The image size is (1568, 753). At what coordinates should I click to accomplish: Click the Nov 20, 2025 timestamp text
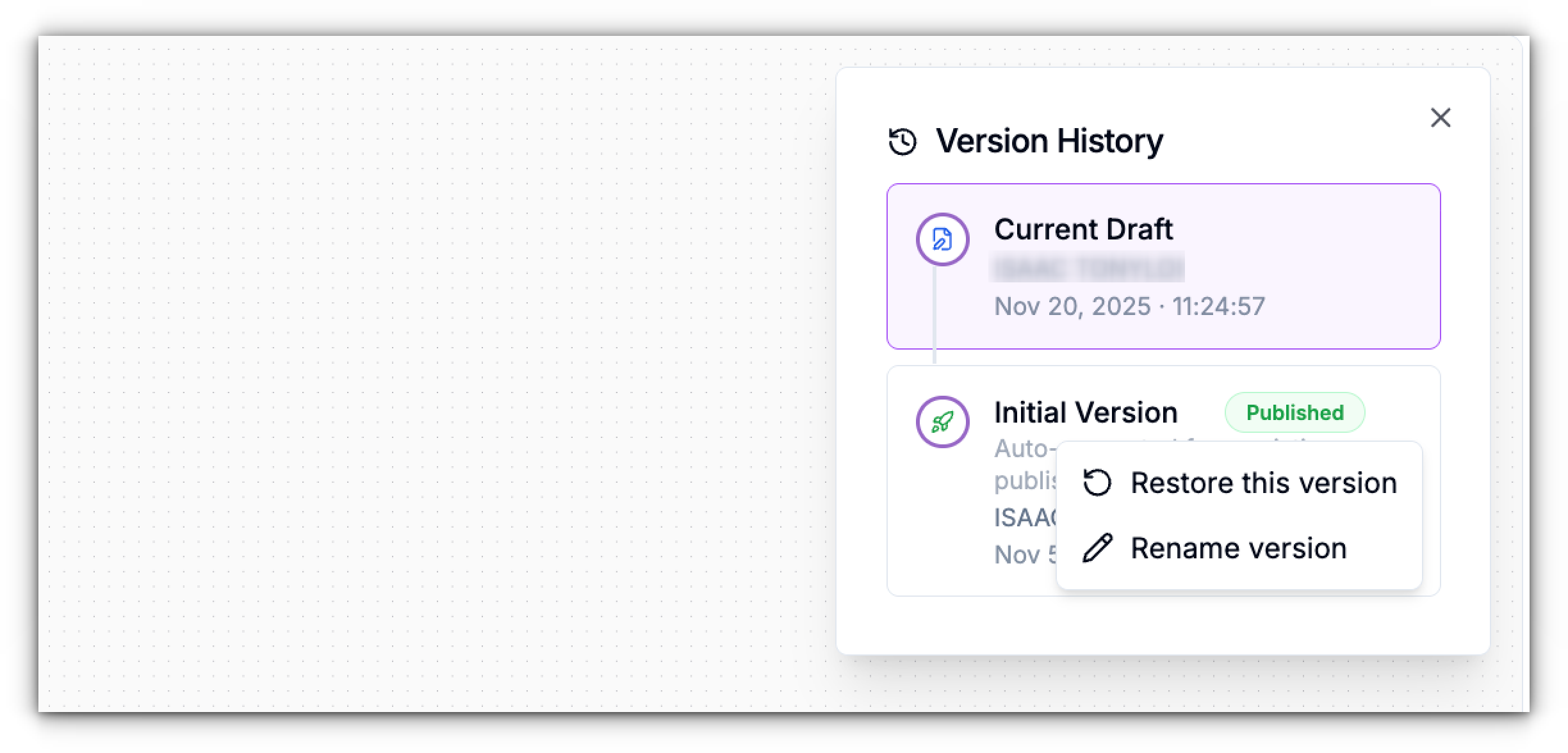[1131, 307]
